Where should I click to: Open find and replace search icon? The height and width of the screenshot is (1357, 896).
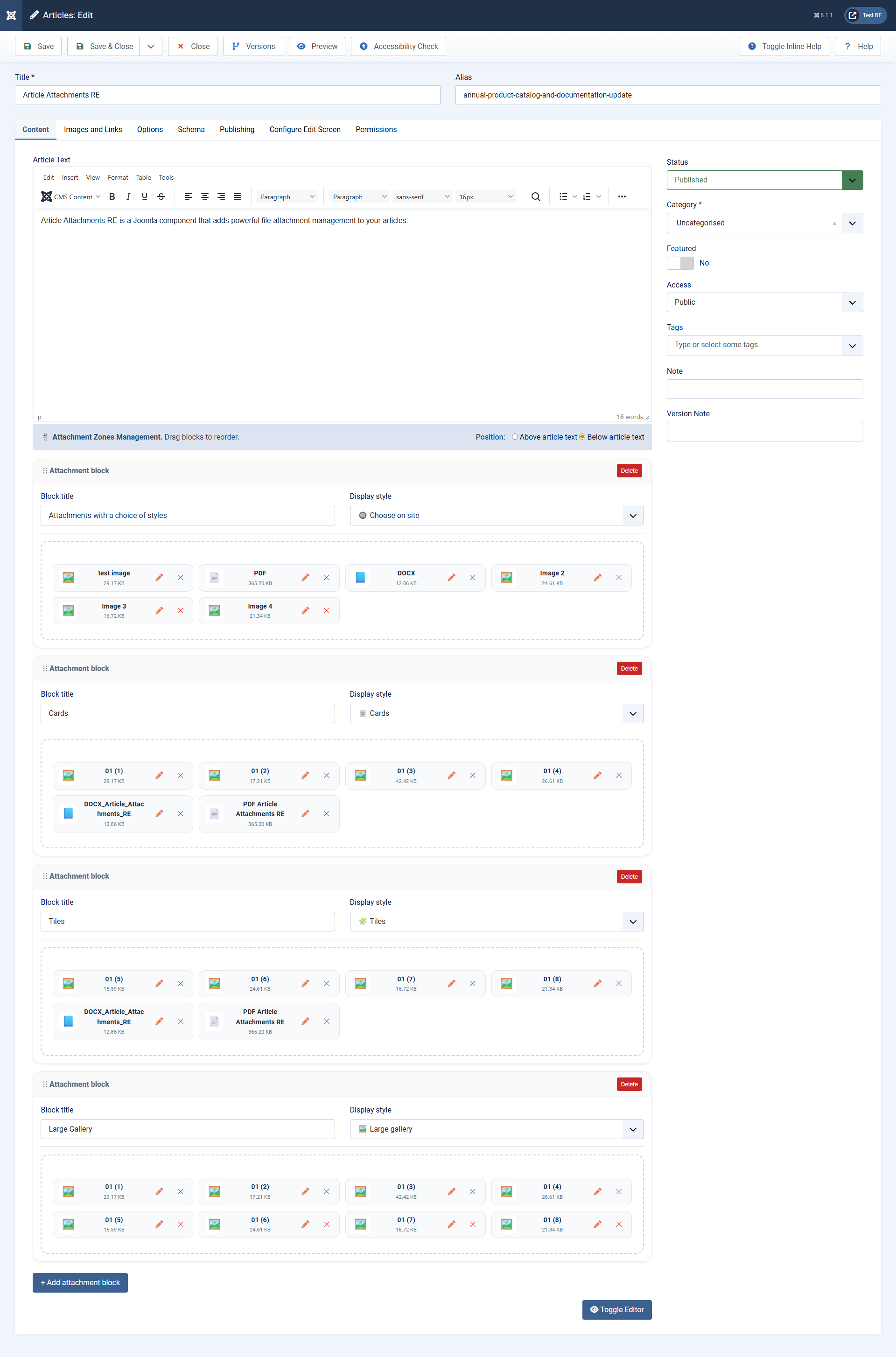coord(535,196)
